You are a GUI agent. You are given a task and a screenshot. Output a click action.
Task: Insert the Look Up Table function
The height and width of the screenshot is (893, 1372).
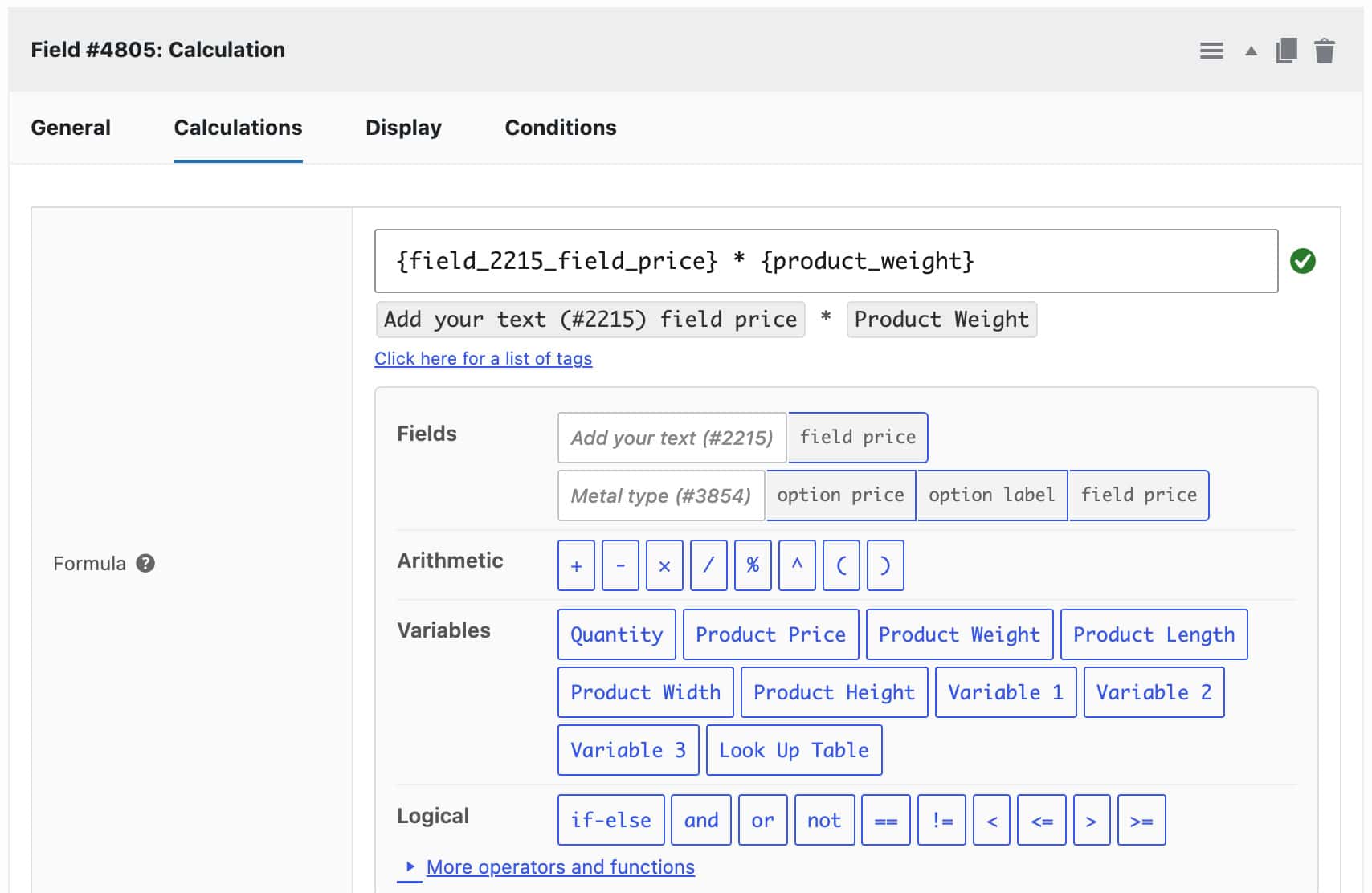[x=794, y=750]
